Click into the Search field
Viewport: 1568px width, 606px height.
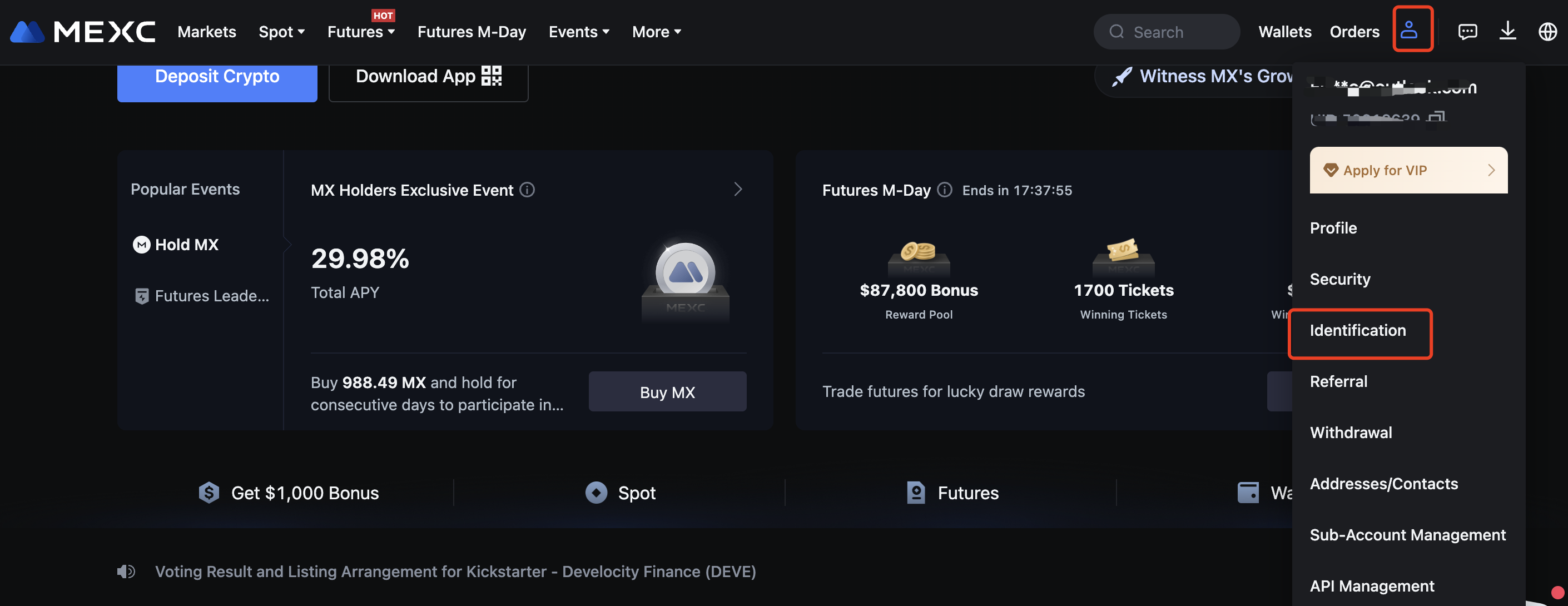[1166, 32]
